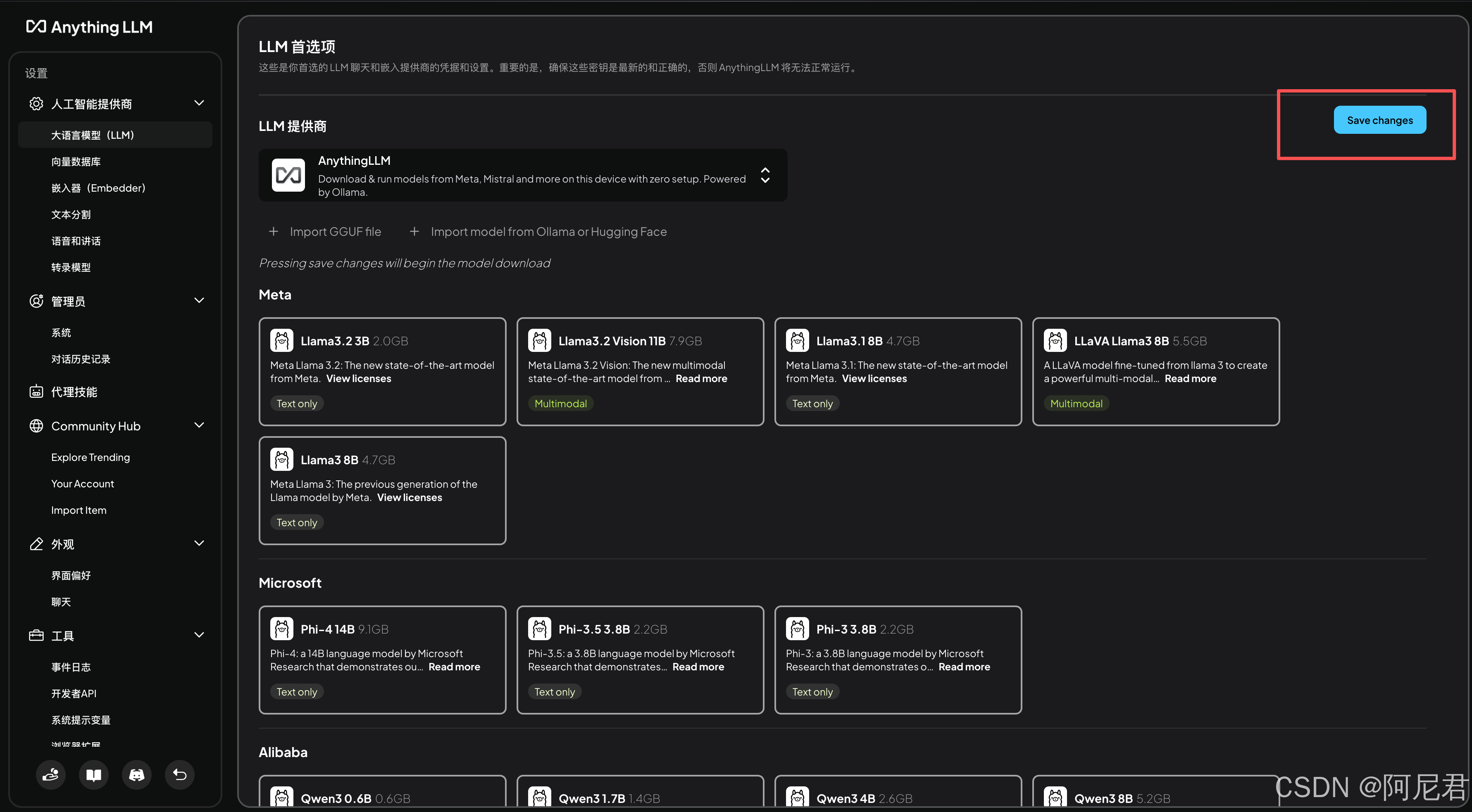Open the LLM provider selector dropdown
Screen dimensions: 1472x812
click(x=765, y=175)
